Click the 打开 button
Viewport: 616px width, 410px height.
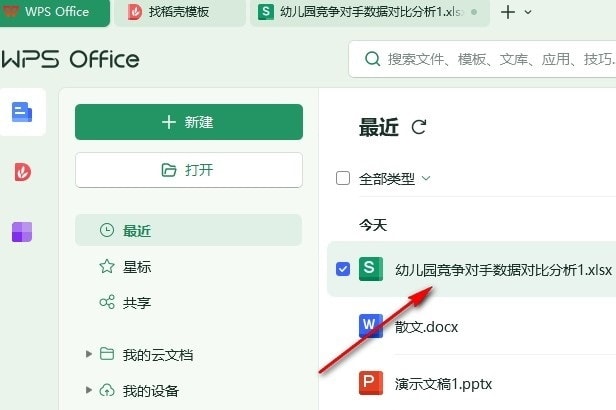(x=189, y=170)
